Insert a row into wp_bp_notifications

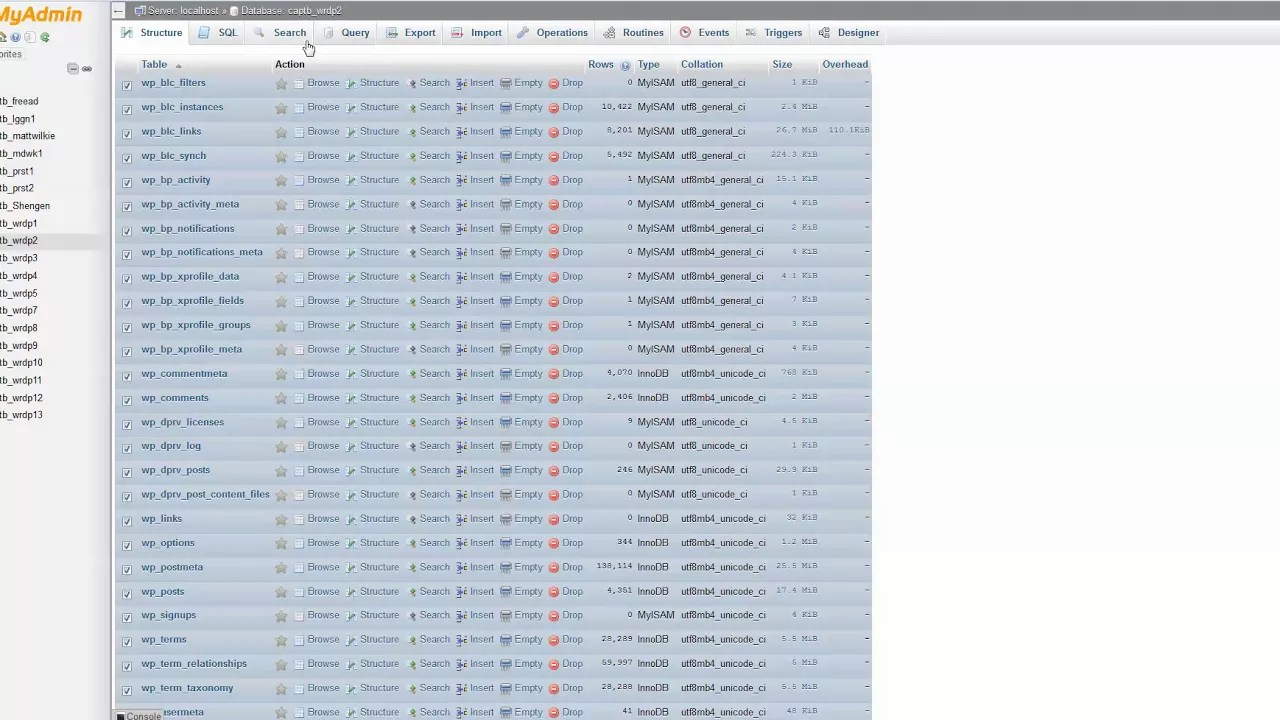coord(475,228)
